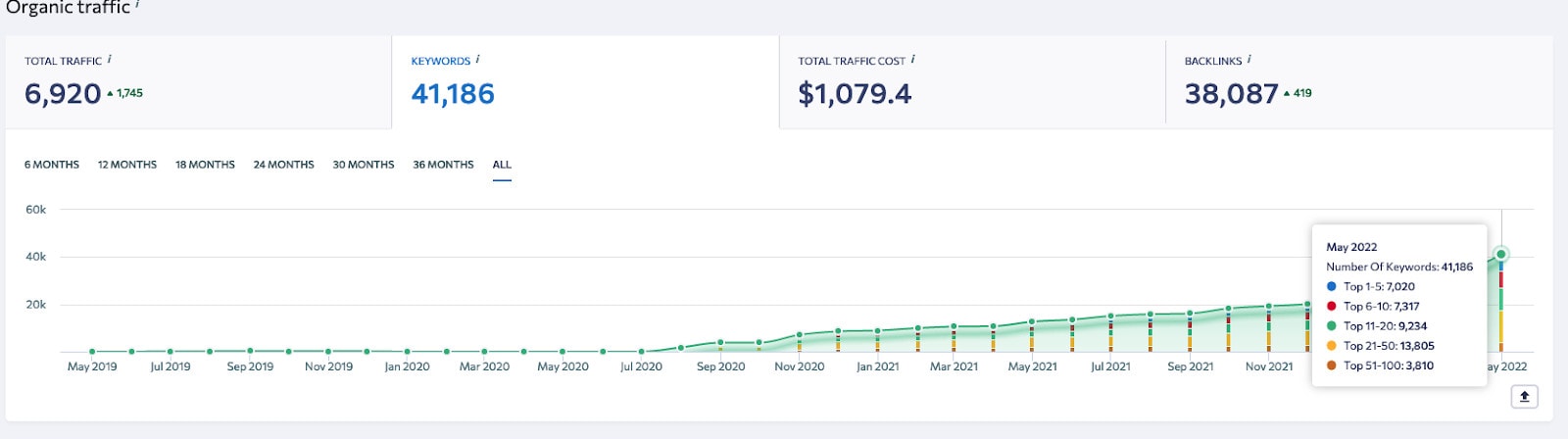Select the 12 Months time range
Image resolution: width=1568 pixels, height=439 pixels.
(x=127, y=165)
